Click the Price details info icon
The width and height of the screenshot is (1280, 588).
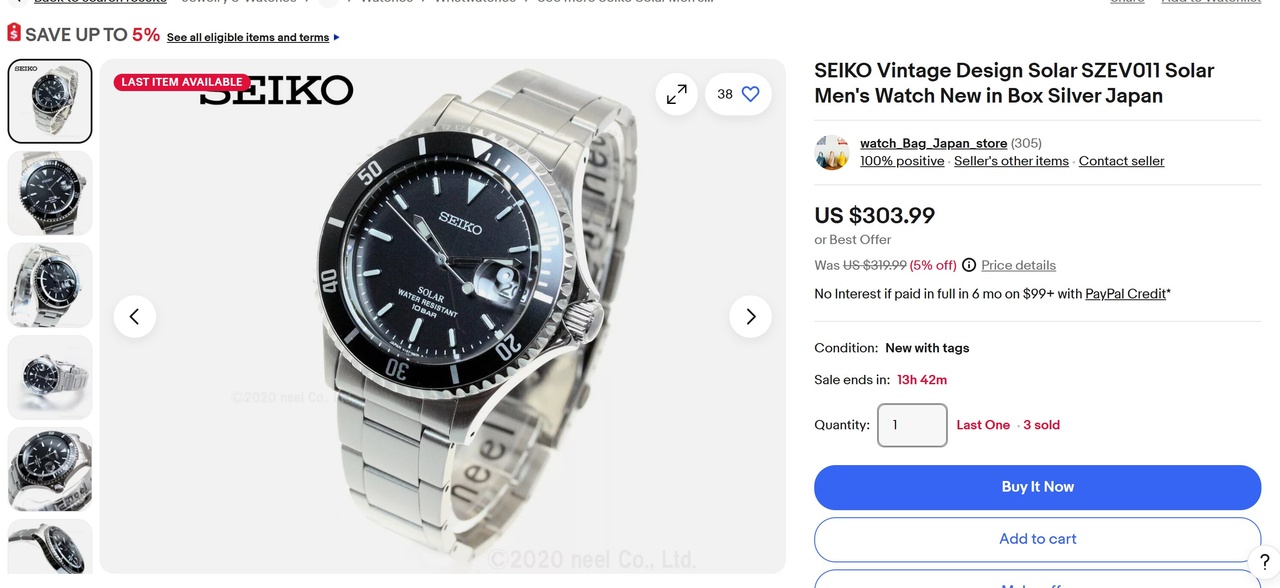coord(969,265)
